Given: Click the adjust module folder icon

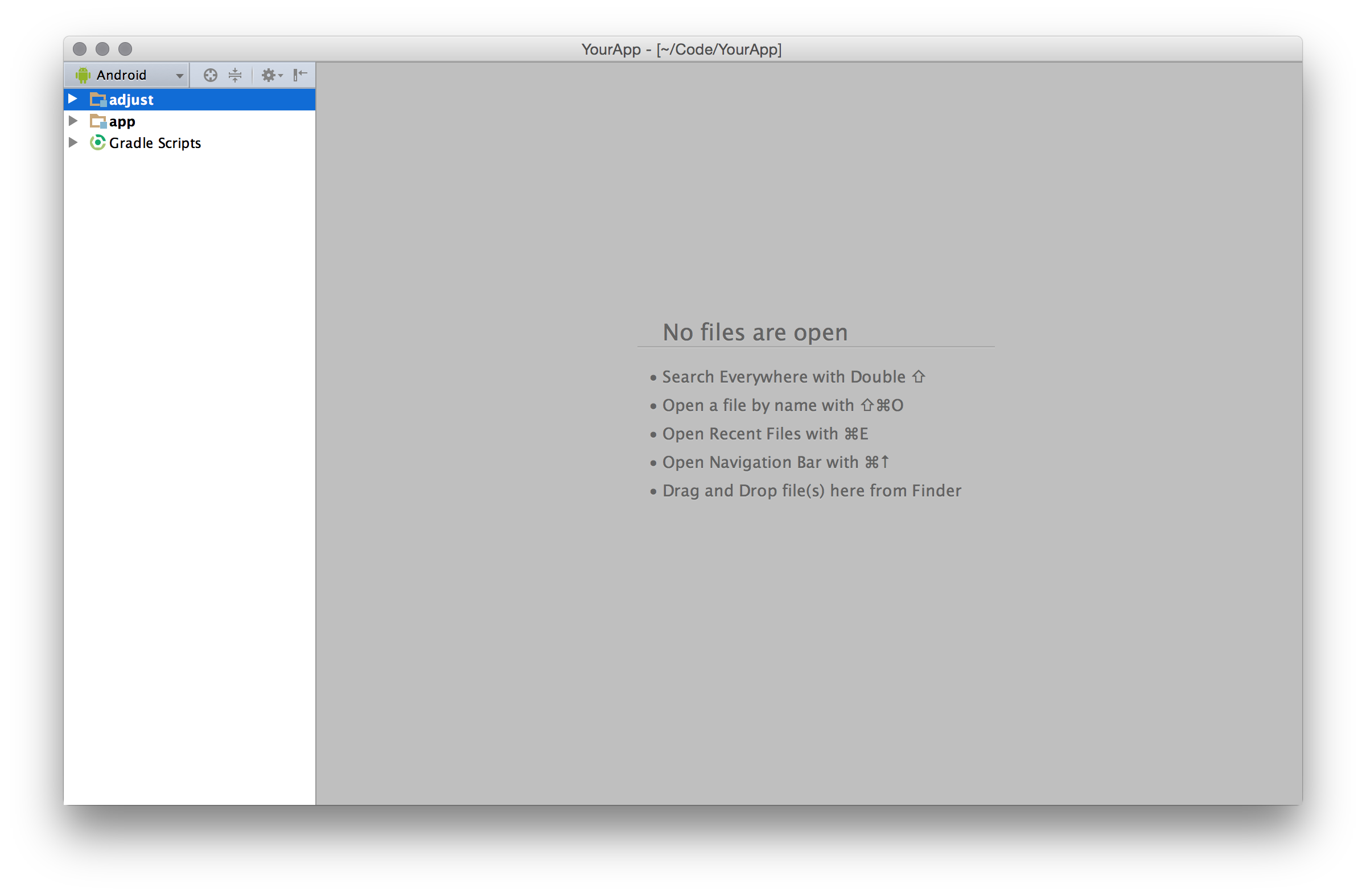Looking at the screenshot, I should pos(98,100).
